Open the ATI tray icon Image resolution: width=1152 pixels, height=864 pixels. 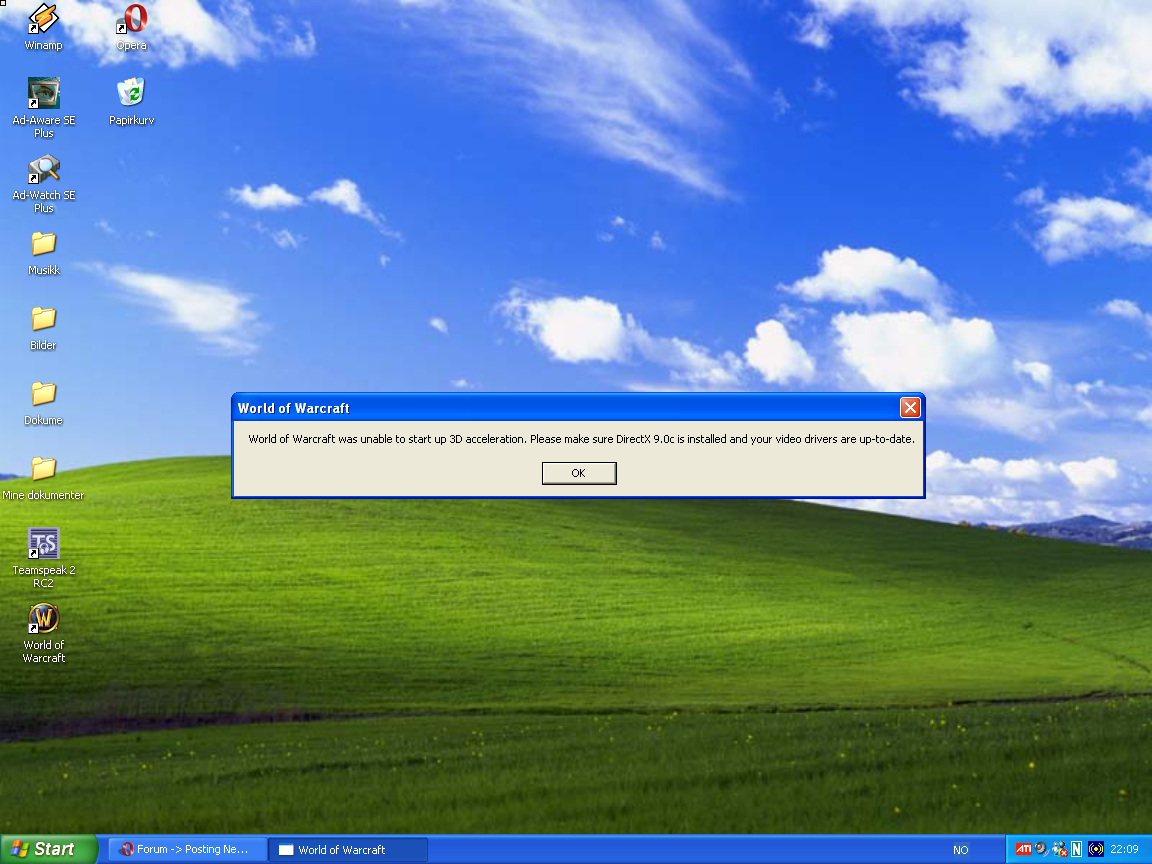coord(1023,849)
